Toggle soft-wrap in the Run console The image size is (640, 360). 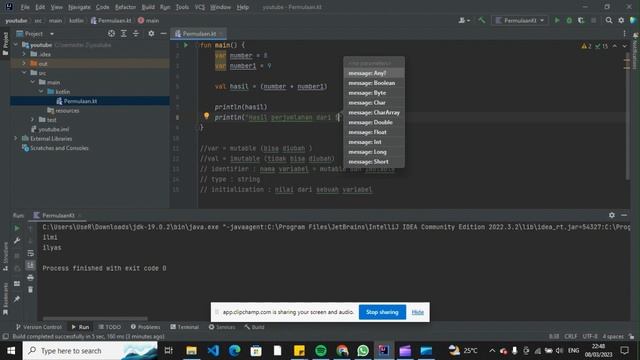[x=31, y=253]
